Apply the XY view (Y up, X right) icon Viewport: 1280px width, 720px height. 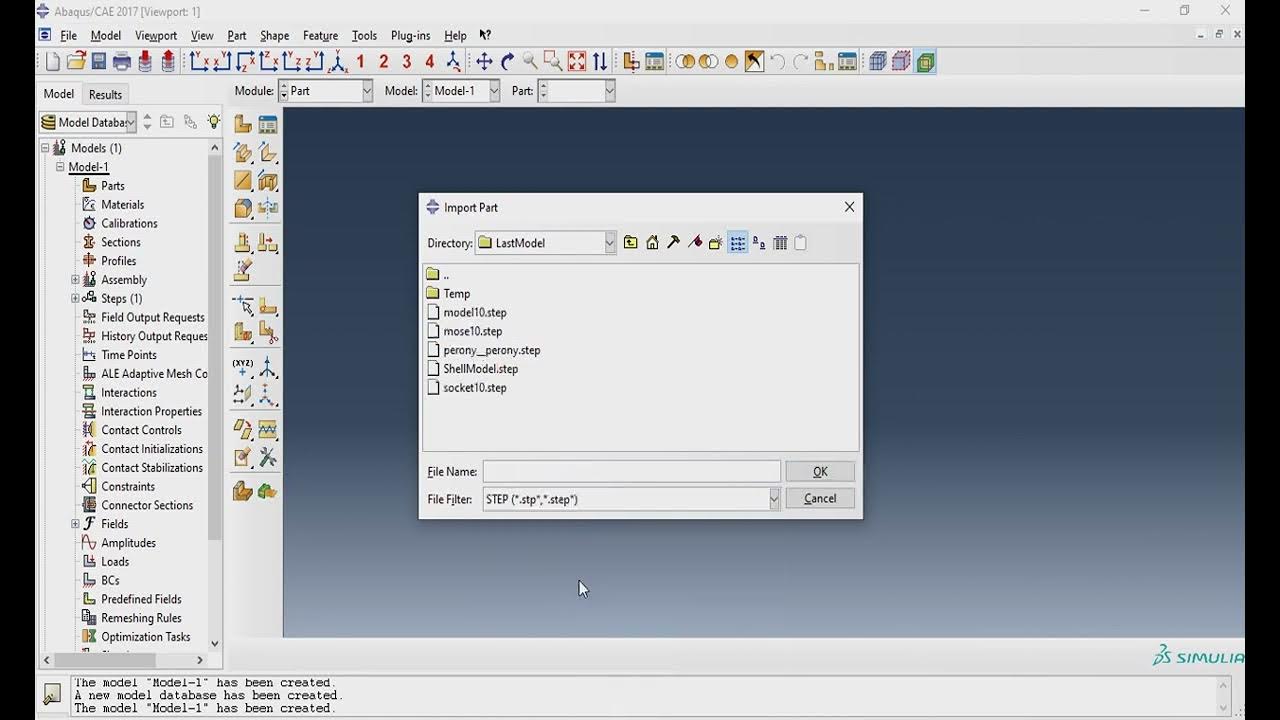[x=198, y=62]
